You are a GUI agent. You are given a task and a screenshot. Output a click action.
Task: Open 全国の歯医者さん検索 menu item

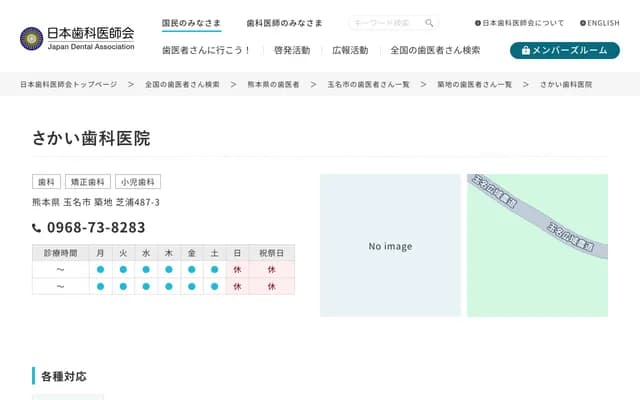pos(435,50)
